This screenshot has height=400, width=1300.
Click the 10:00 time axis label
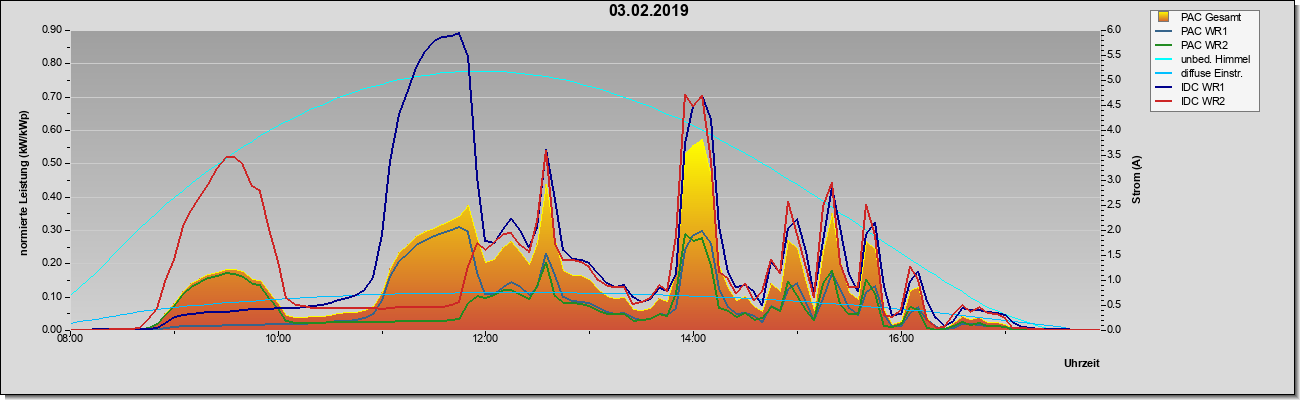[278, 340]
